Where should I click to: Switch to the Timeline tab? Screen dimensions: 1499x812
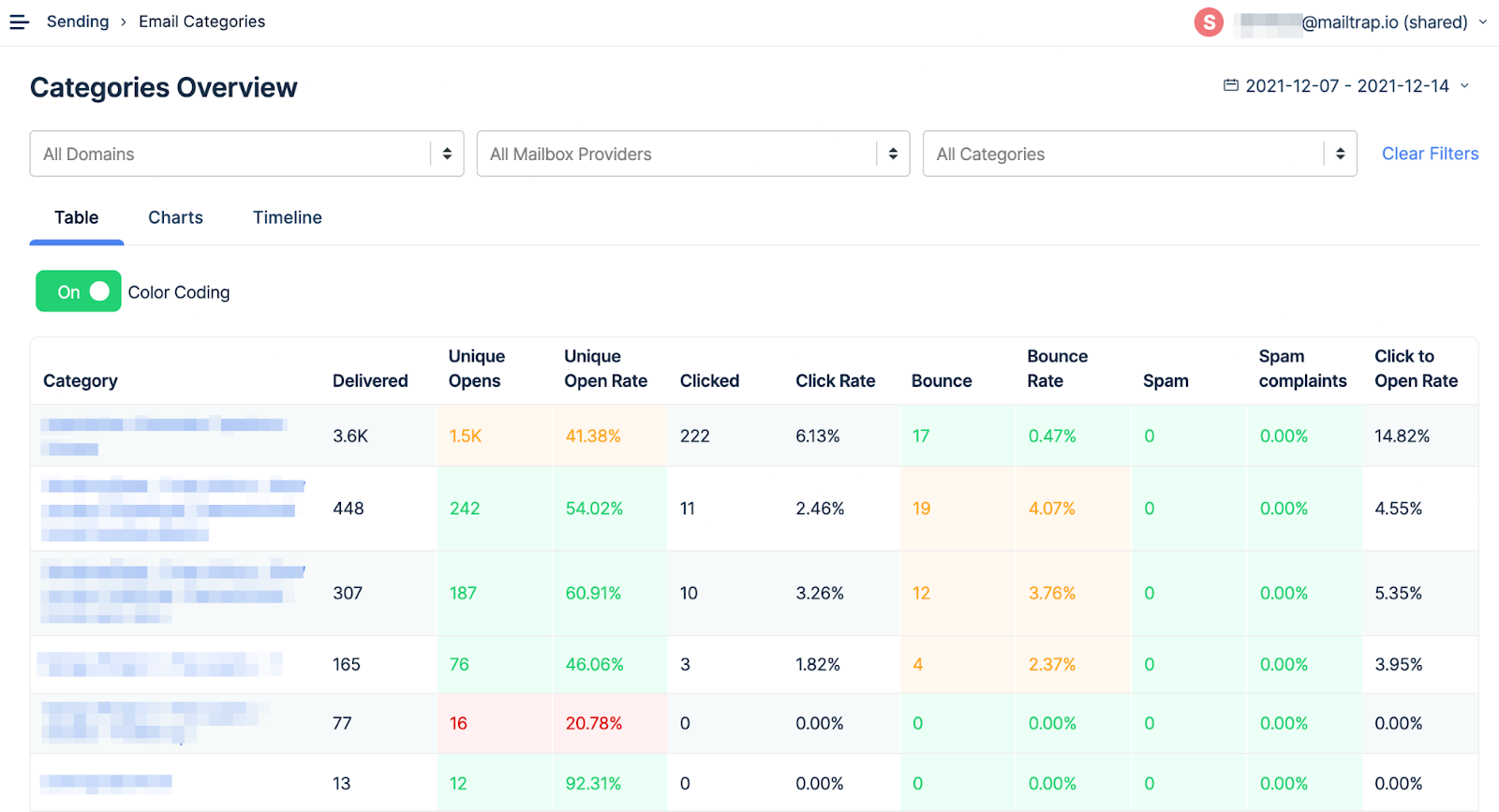tap(287, 217)
